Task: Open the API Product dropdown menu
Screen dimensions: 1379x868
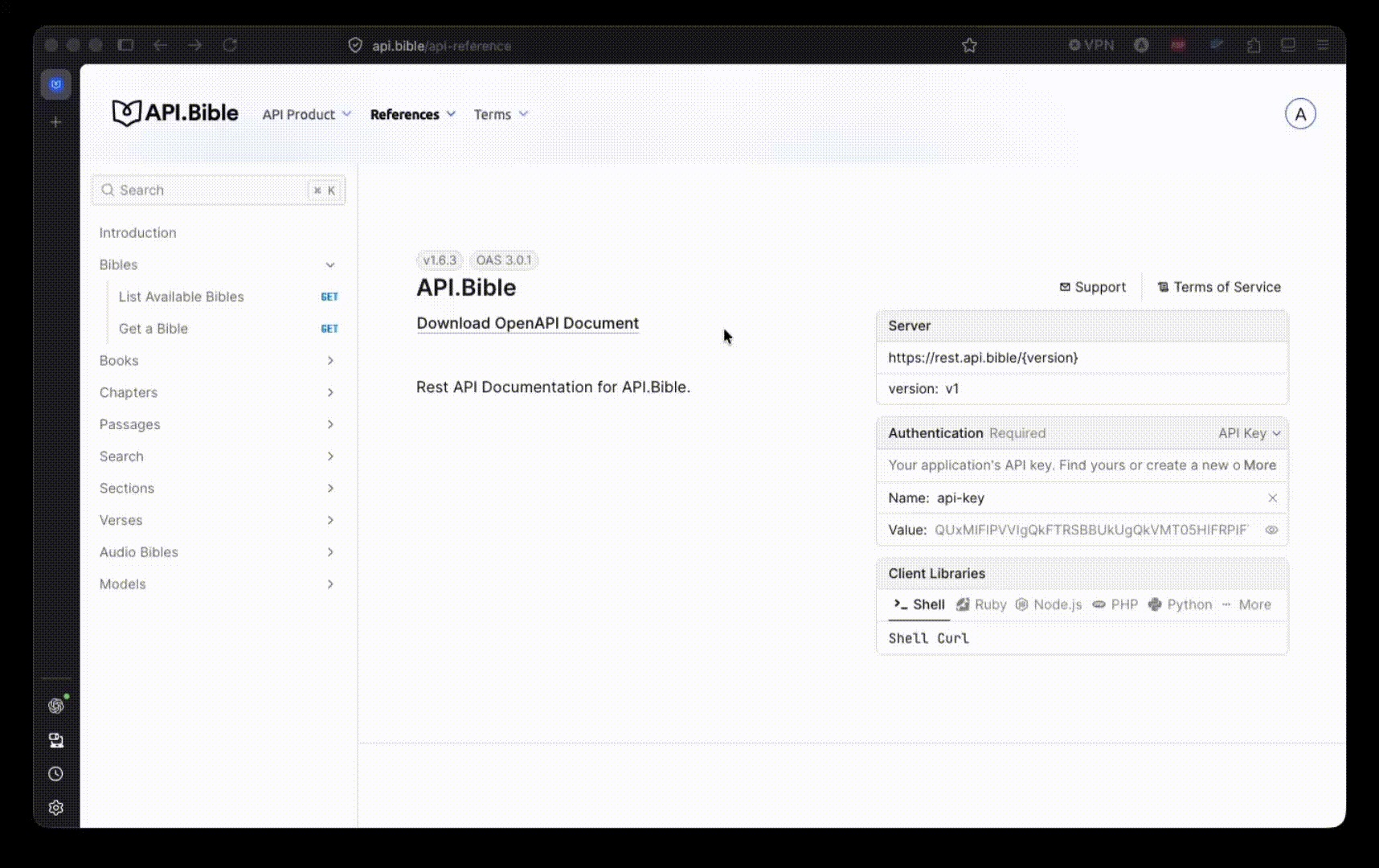Action: tap(307, 114)
